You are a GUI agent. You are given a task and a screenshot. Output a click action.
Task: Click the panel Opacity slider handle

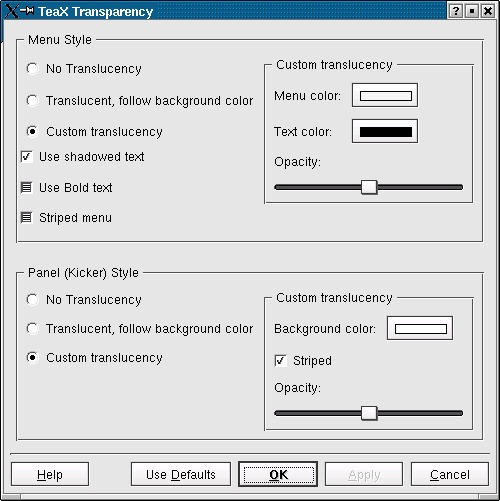click(x=369, y=413)
